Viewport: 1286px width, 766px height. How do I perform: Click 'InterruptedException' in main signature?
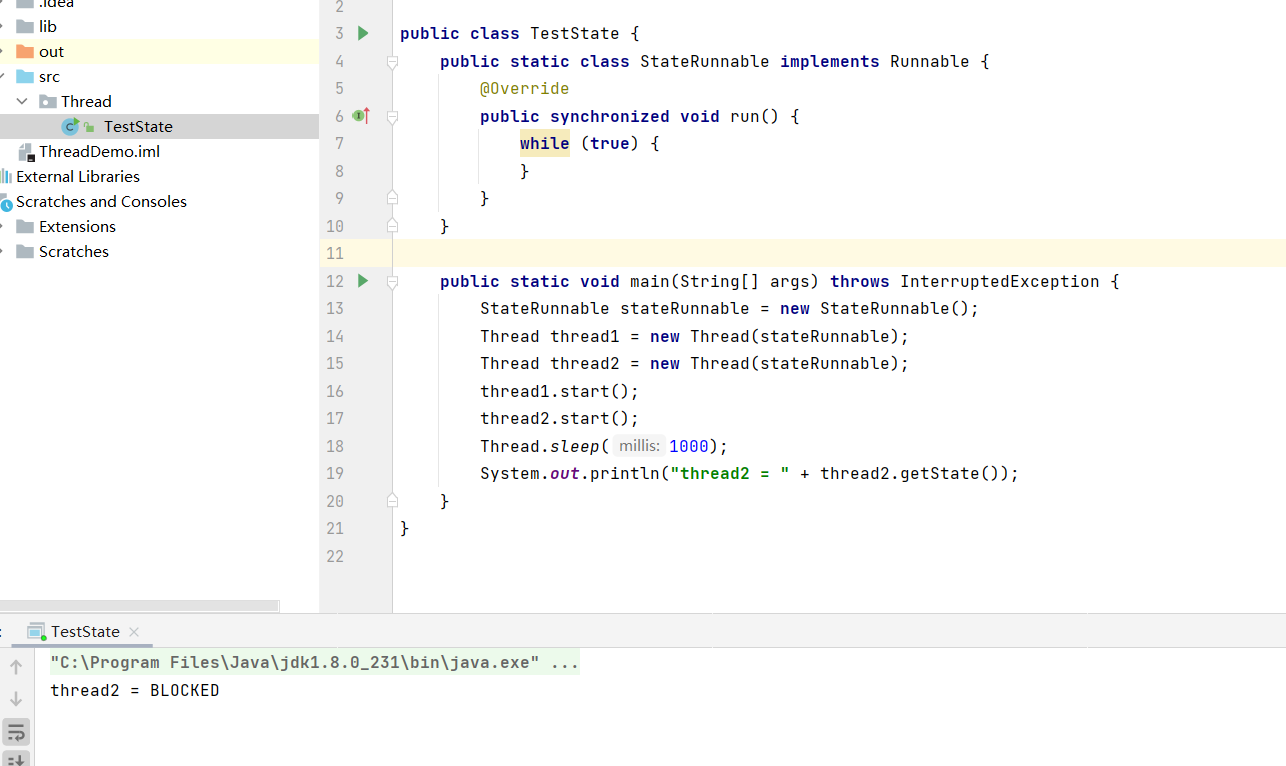click(1000, 282)
